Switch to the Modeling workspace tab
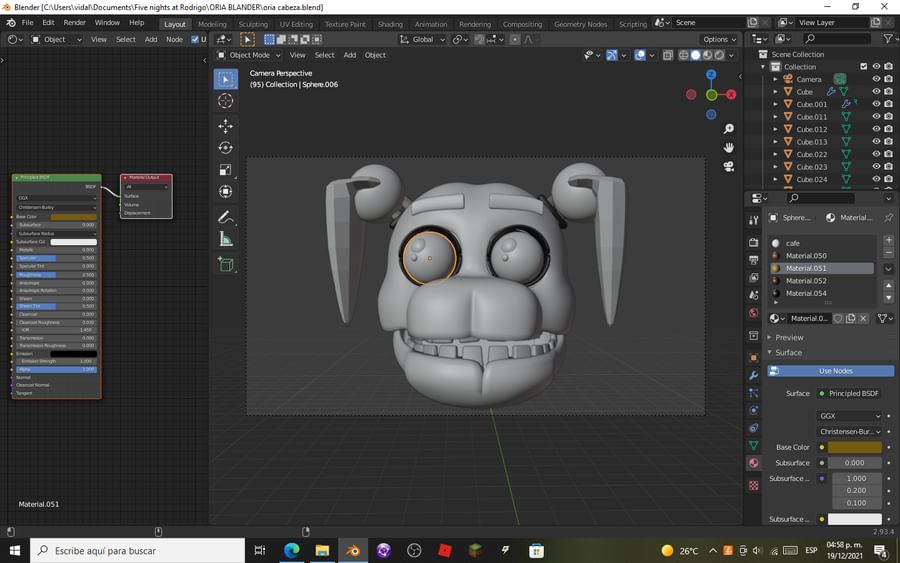900x563 pixels. [x=212, y=24]
